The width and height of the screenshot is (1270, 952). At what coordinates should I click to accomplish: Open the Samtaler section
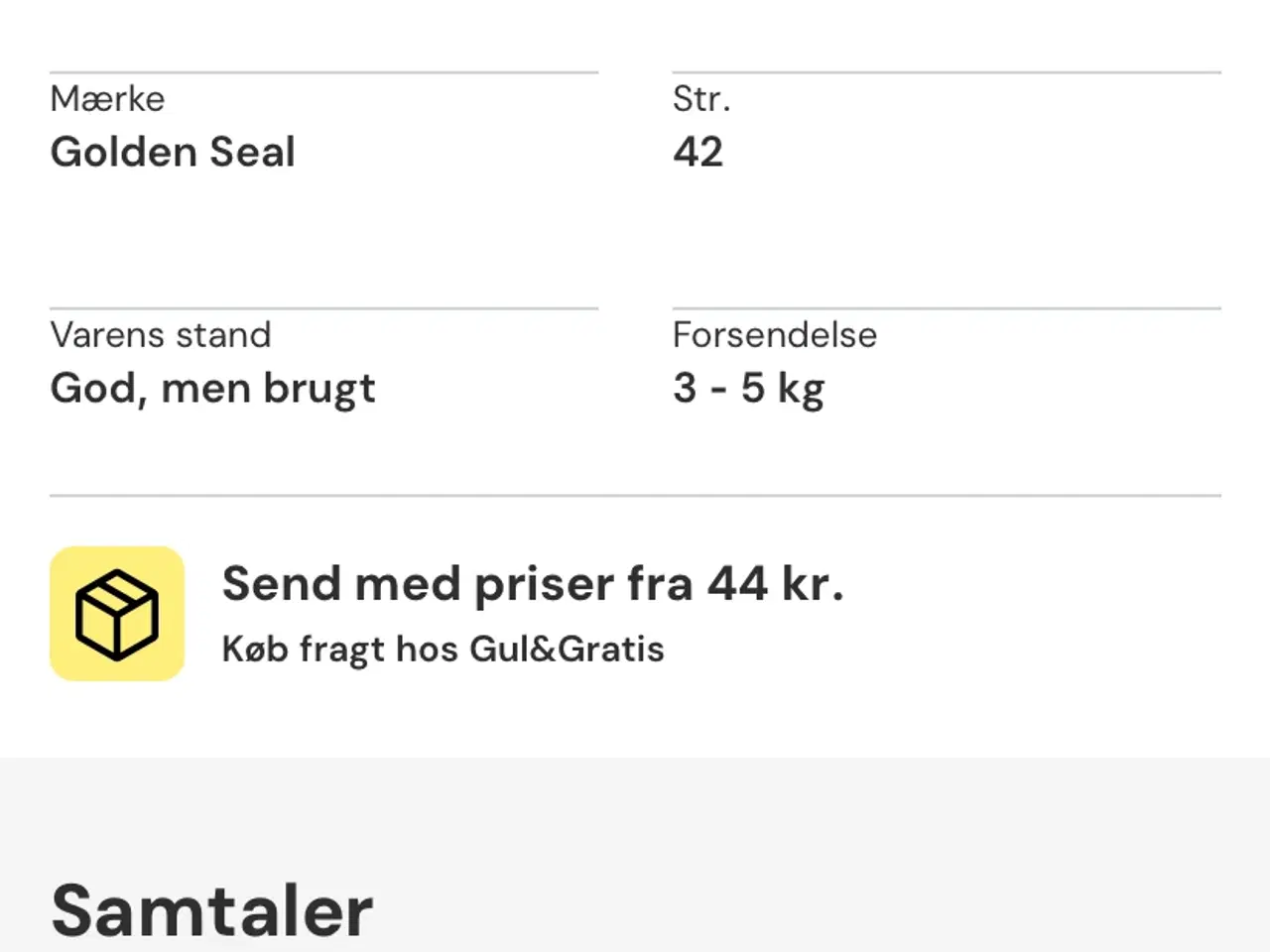coord(210,904)
